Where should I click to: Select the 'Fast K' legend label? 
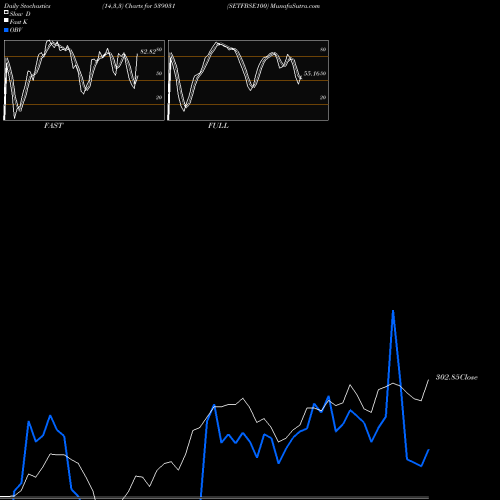[19, 22]
